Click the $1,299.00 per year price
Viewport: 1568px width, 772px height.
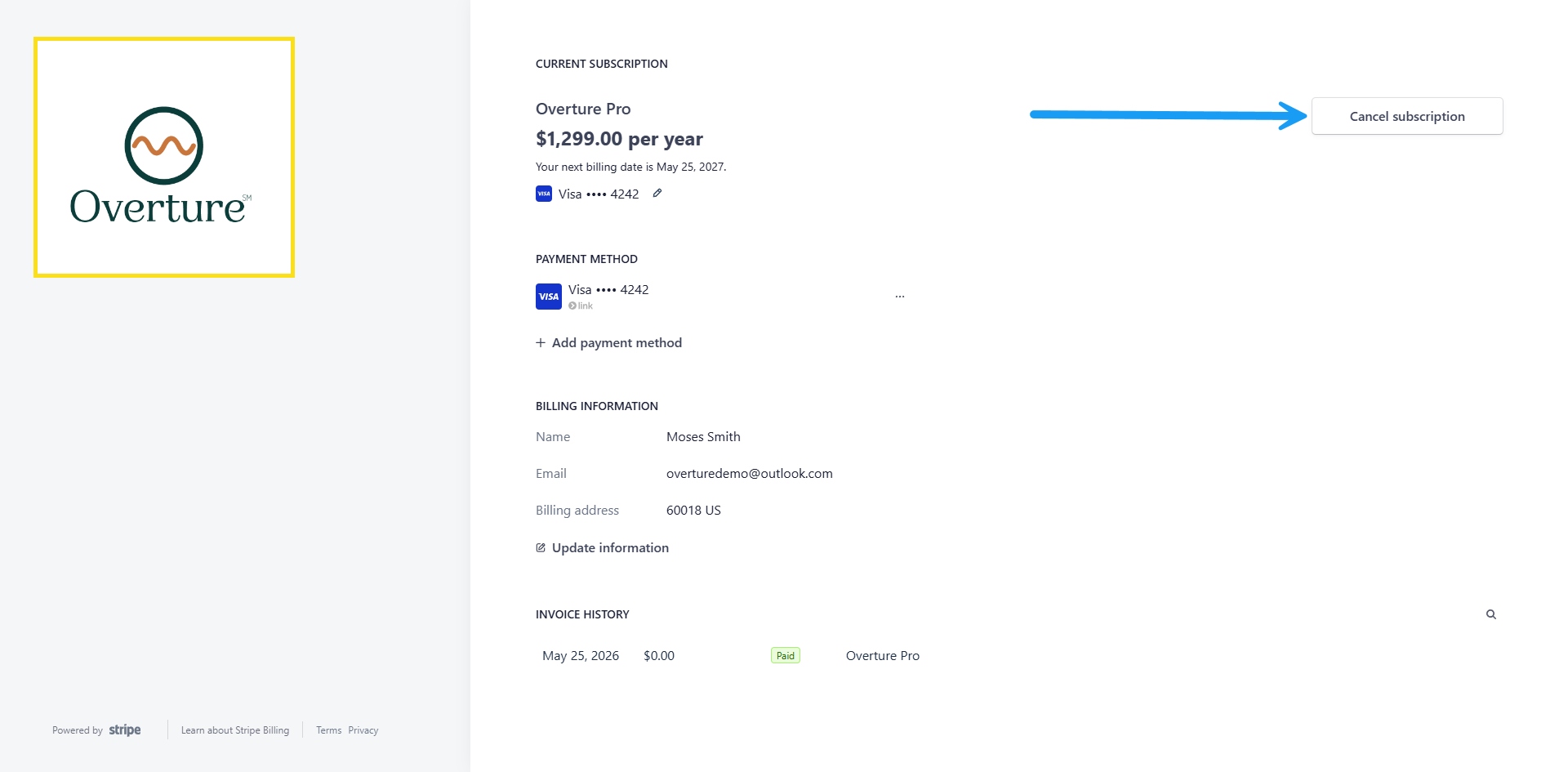[619, 139]
